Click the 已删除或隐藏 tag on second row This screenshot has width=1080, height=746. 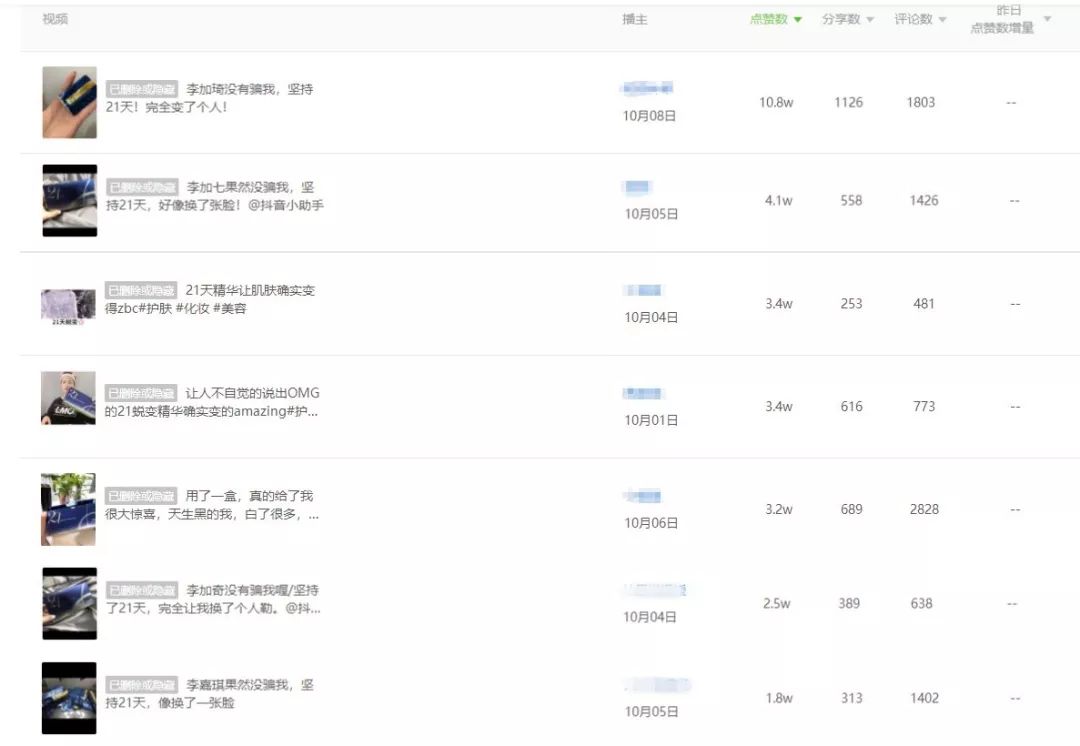coord(140,185)
